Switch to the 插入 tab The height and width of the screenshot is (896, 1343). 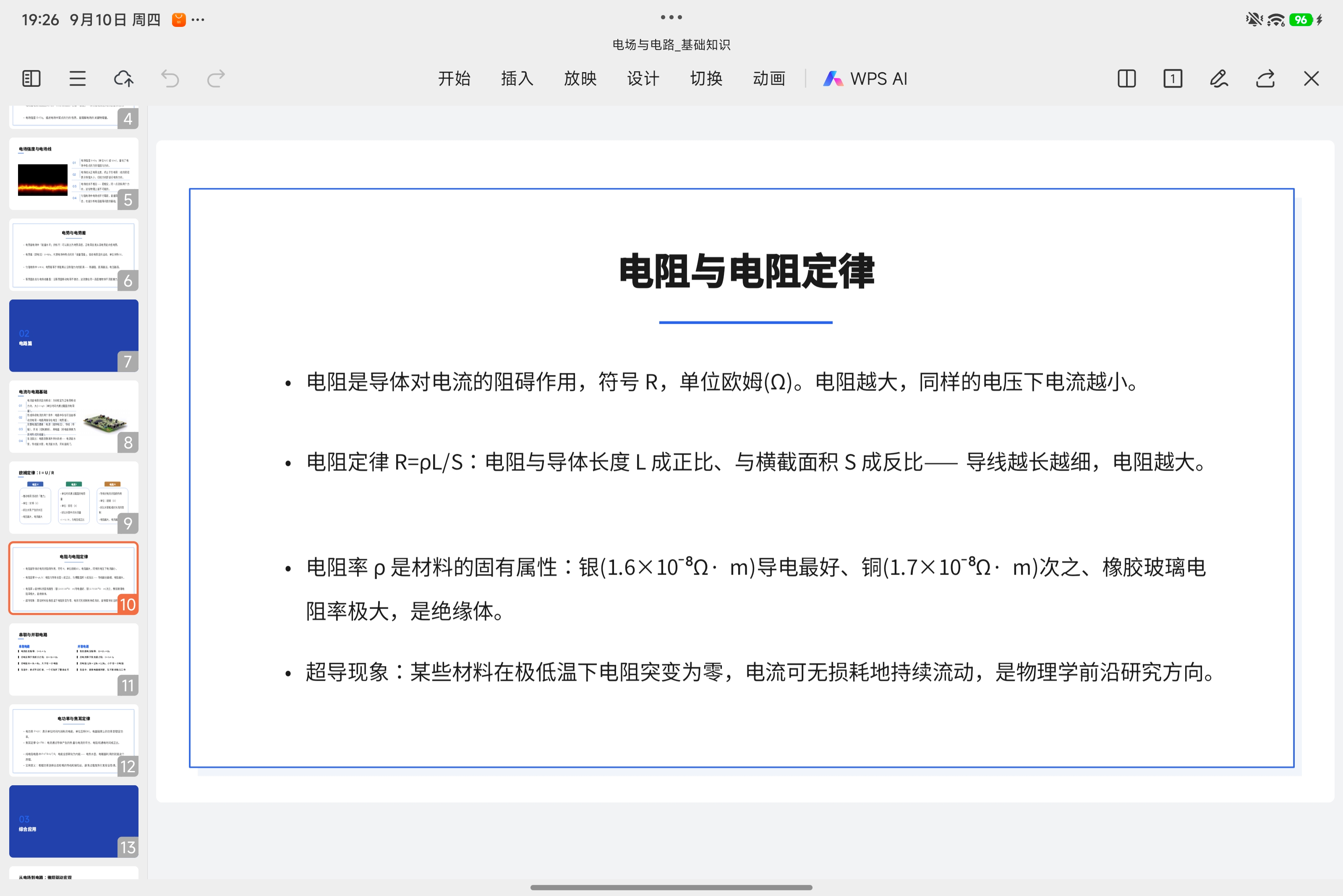tap(517, 78)
